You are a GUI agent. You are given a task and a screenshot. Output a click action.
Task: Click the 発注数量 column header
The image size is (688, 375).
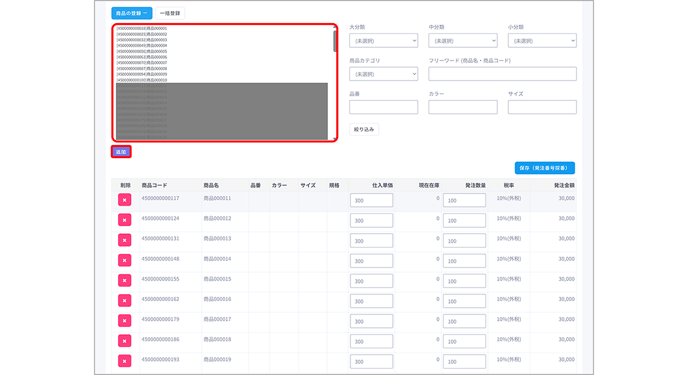pos(475,186)
